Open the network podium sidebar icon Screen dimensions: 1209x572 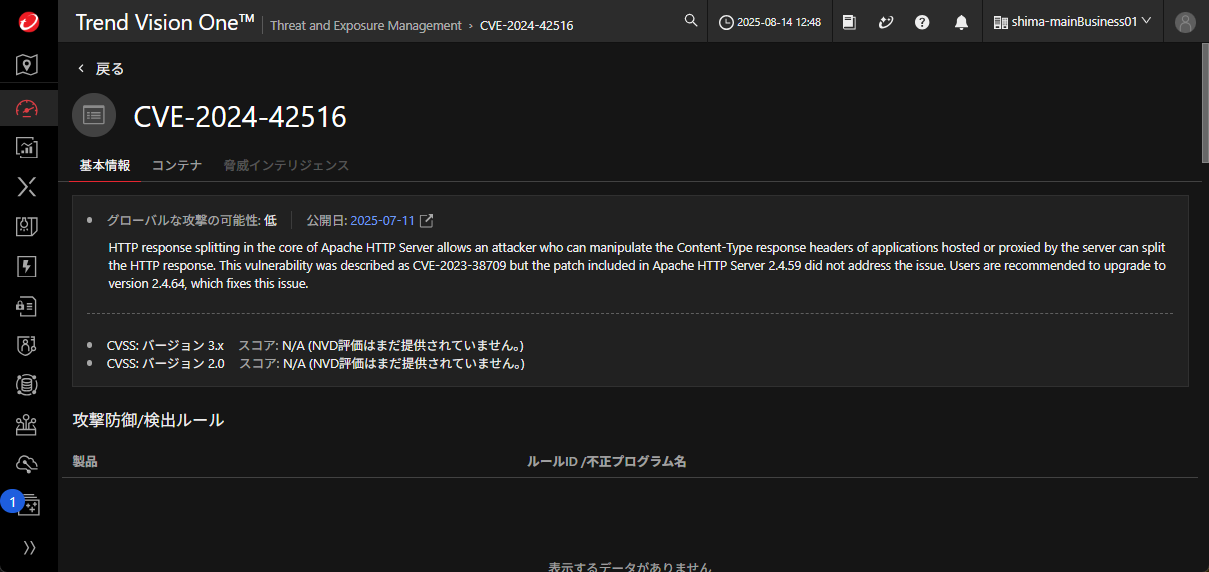[28, 425]
